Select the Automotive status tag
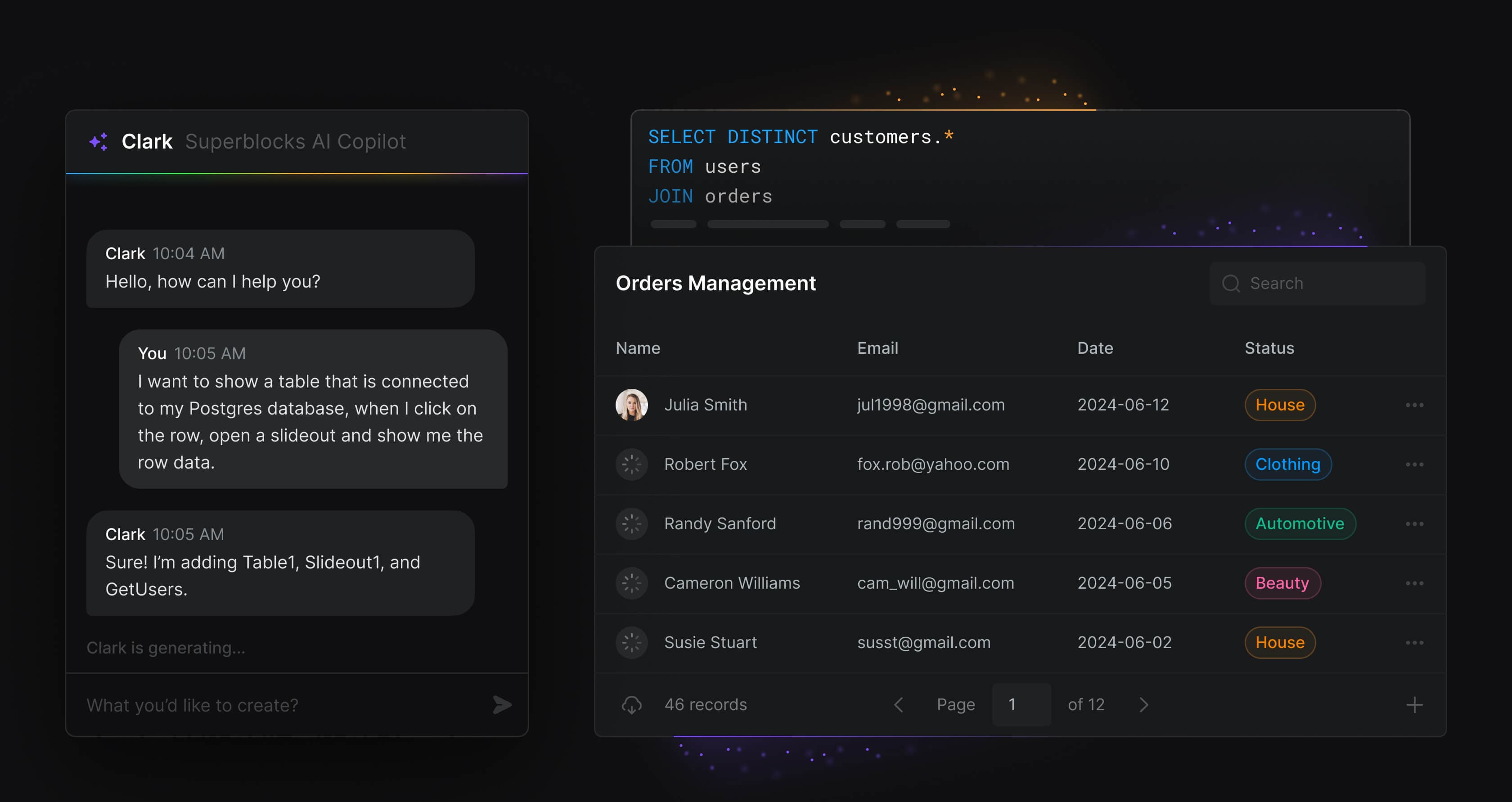The height and width of the screenshot is (802, 1512). (x=1300, y=523)
